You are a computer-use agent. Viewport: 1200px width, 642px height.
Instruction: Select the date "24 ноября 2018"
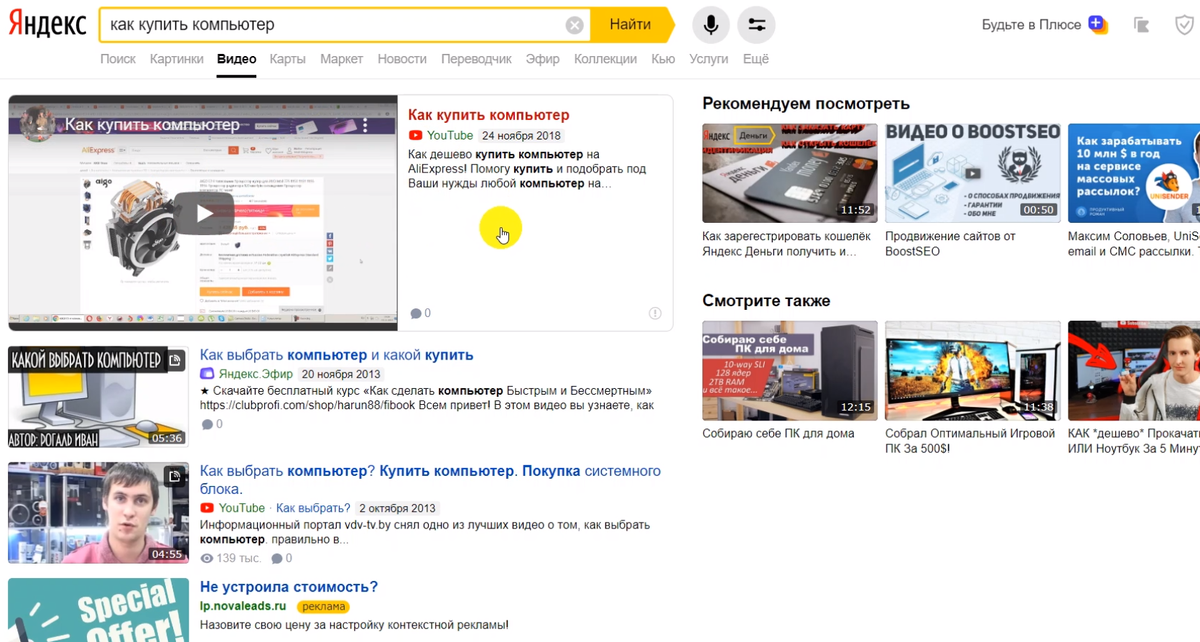click(521, 135)
